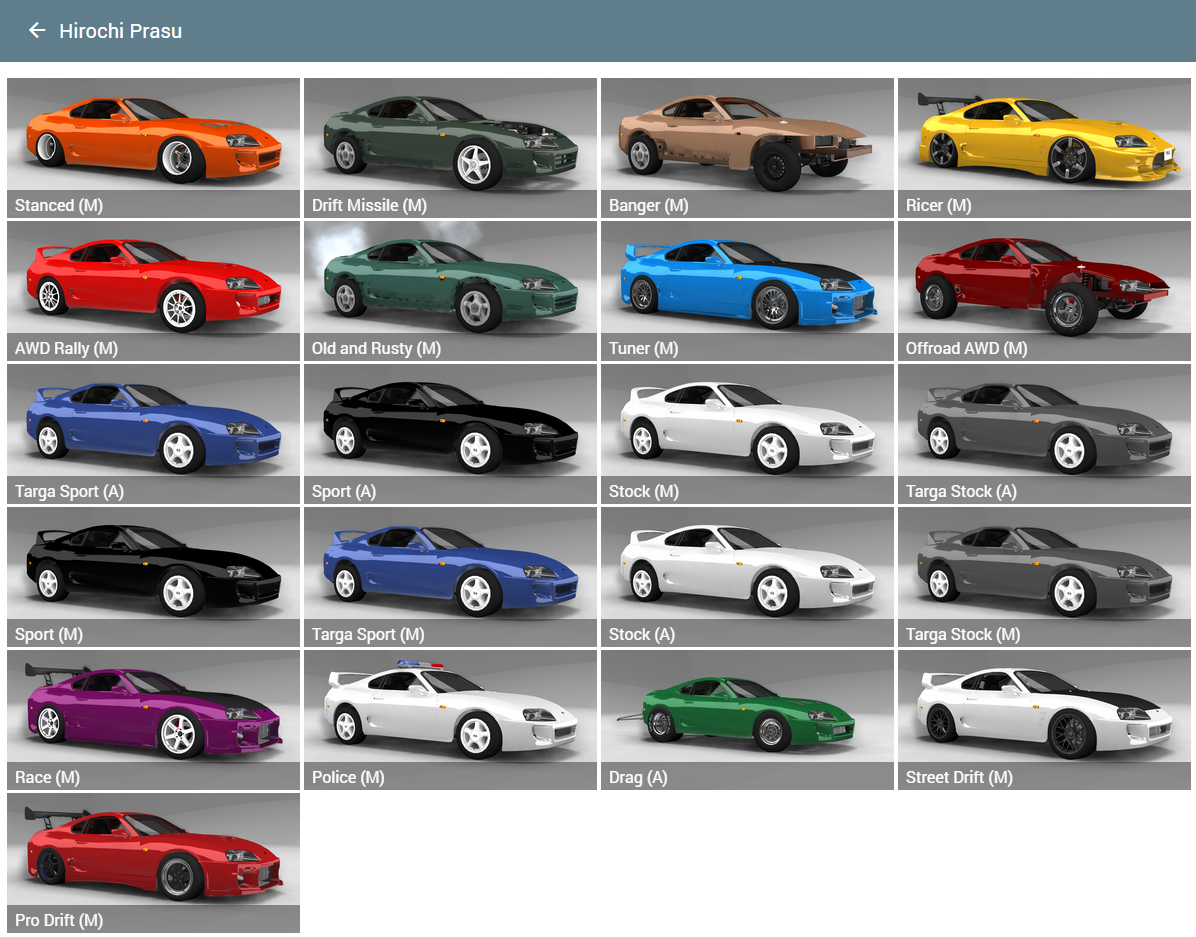Viewport: 1196px width, 937px height.
Task: Choose the Old and Rusty (M) car
Action: click(450, 291)
